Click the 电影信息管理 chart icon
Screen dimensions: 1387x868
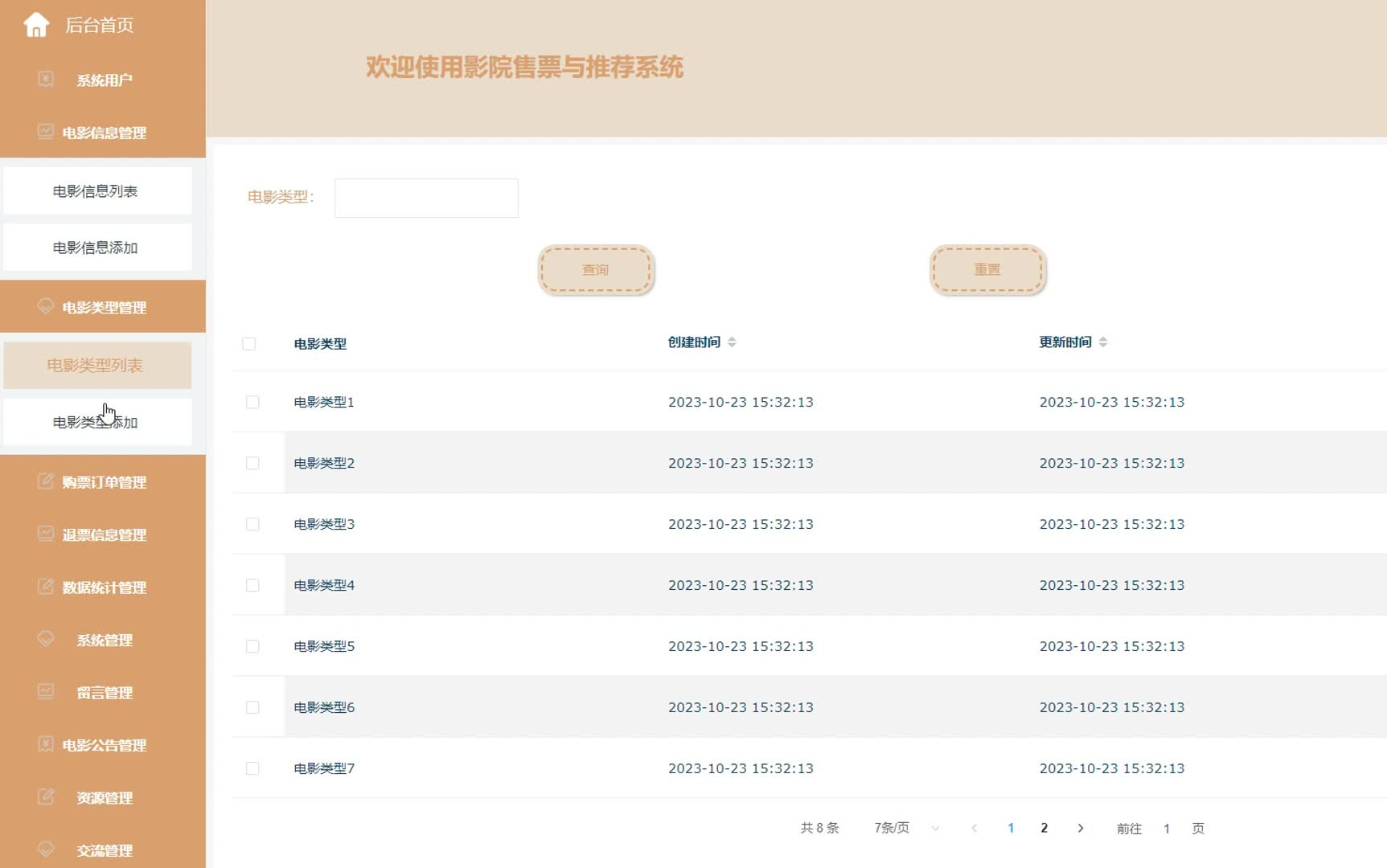pos(45,133)
